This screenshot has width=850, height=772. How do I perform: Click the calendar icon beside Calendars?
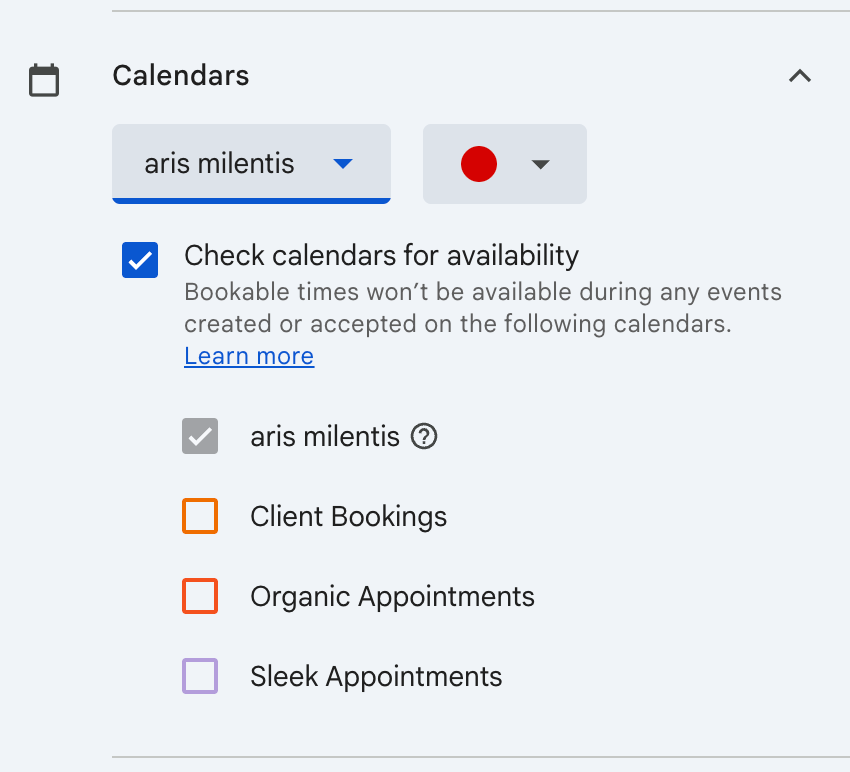click(44, 80)
